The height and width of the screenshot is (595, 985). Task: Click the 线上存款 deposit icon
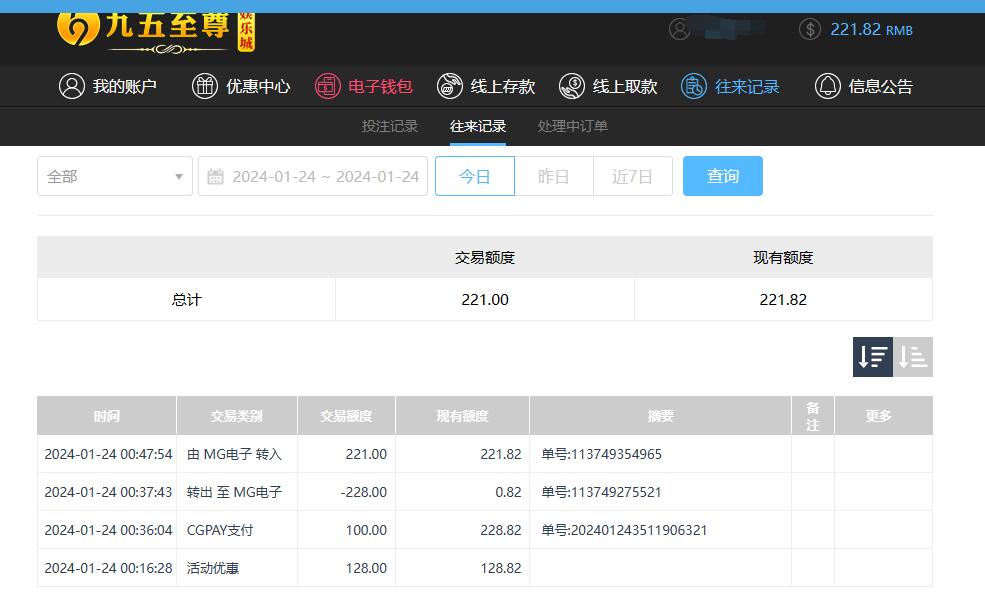coord(450,86)
